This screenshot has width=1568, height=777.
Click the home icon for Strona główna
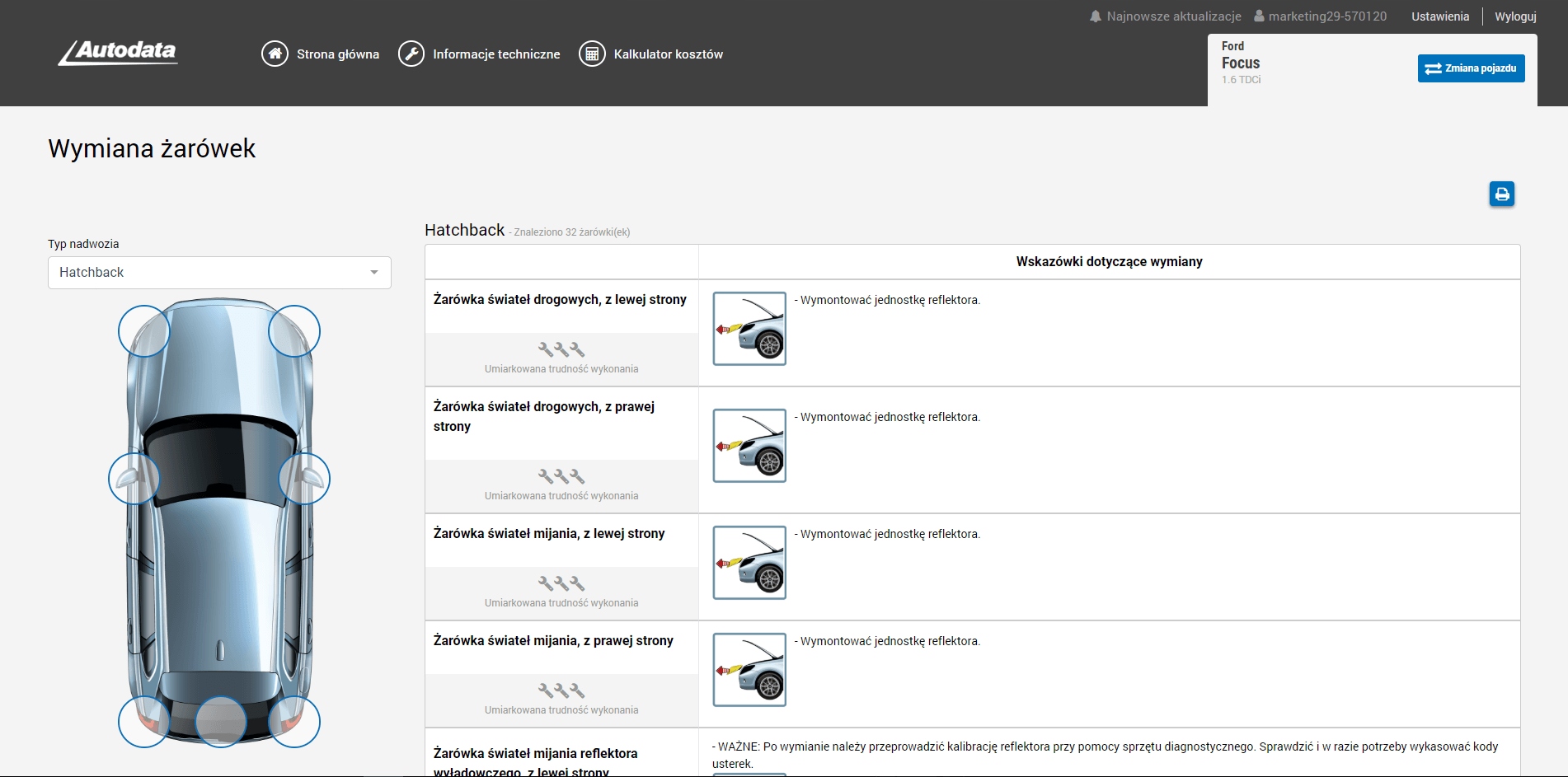pyautogui.click(x=275, y=54)
